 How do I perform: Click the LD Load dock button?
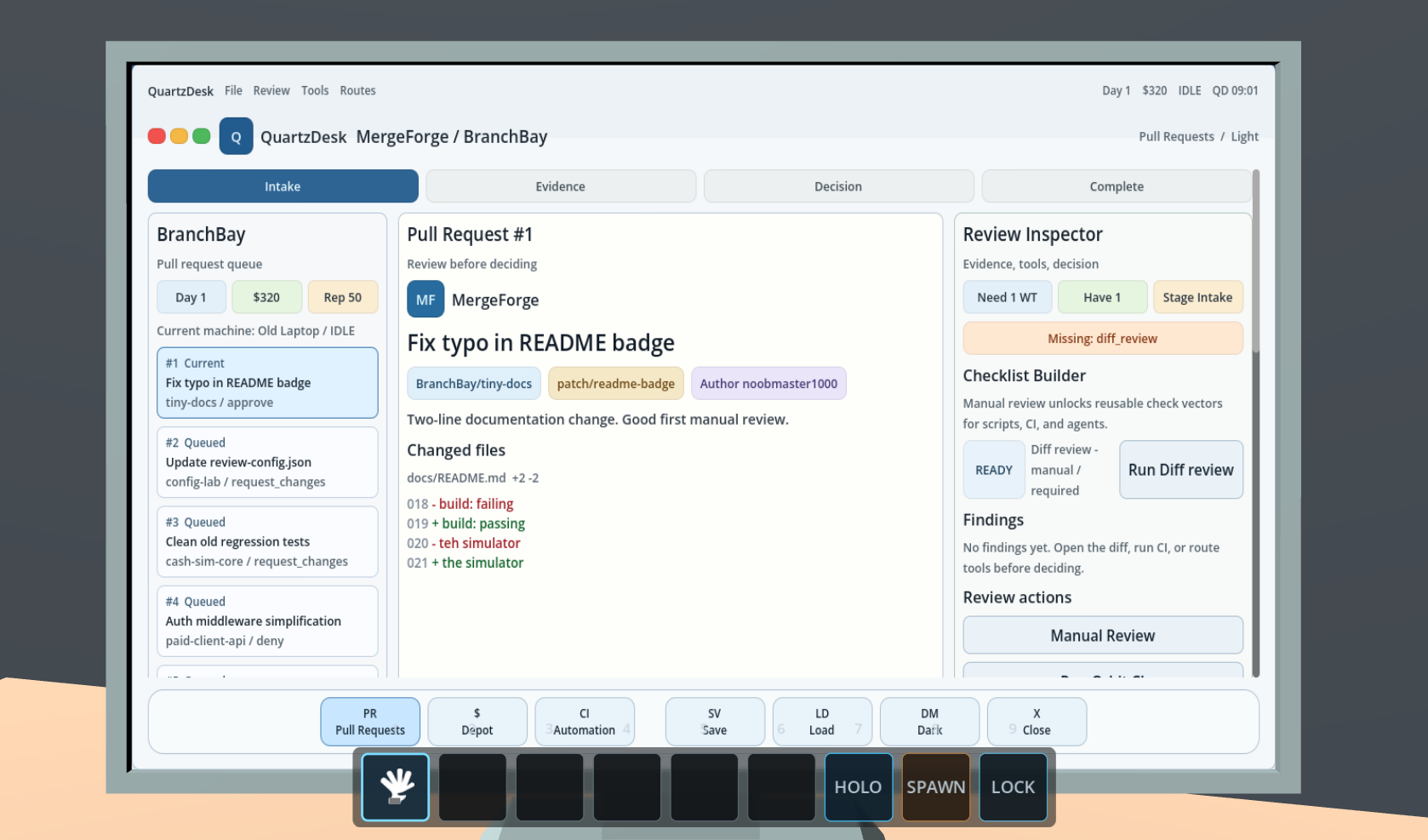(x=822, y=722)
